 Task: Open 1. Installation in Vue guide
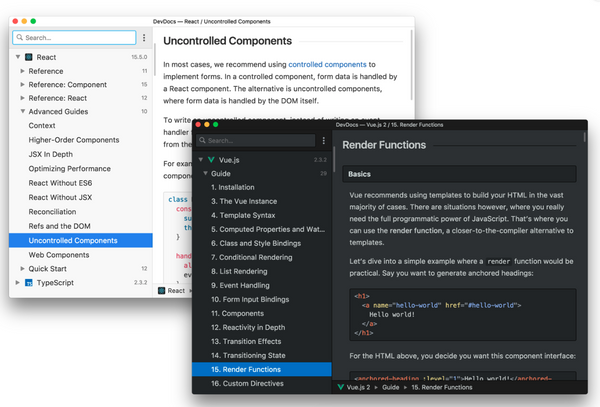(262, 187)
